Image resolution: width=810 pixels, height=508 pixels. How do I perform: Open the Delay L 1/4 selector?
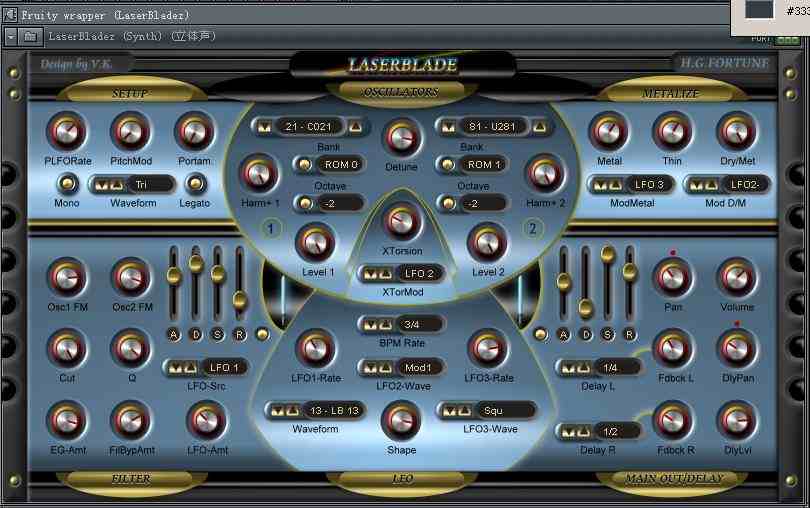pyautogui.click(x=599, y=367)
